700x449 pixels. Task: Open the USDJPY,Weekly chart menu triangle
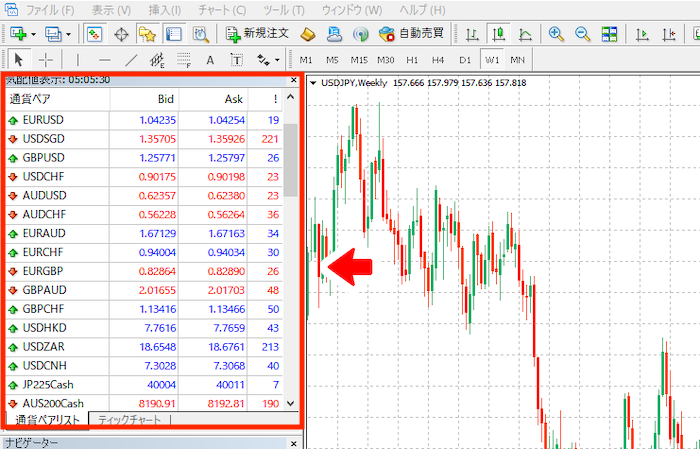pos(313,83)
